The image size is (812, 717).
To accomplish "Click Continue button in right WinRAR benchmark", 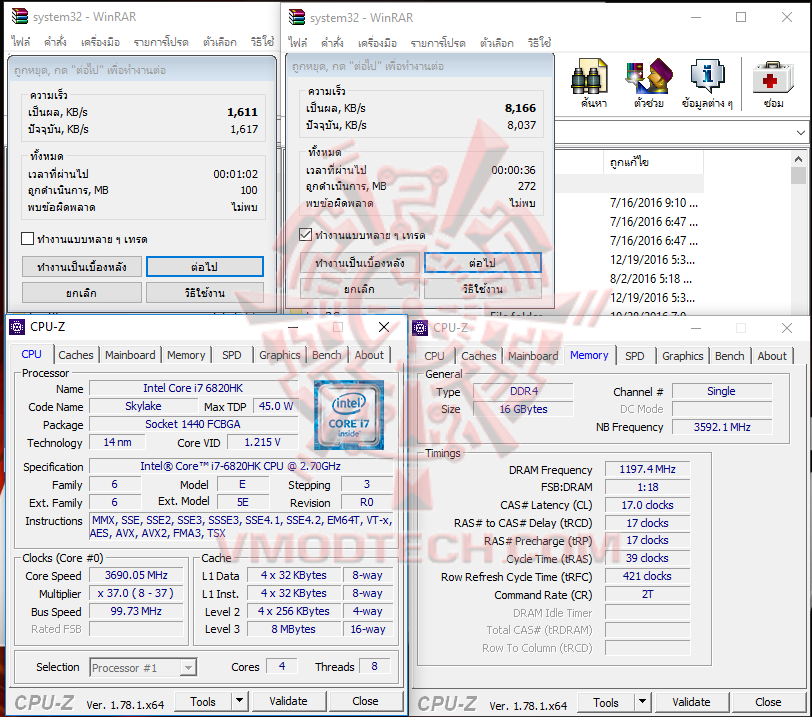I will 483,263.
